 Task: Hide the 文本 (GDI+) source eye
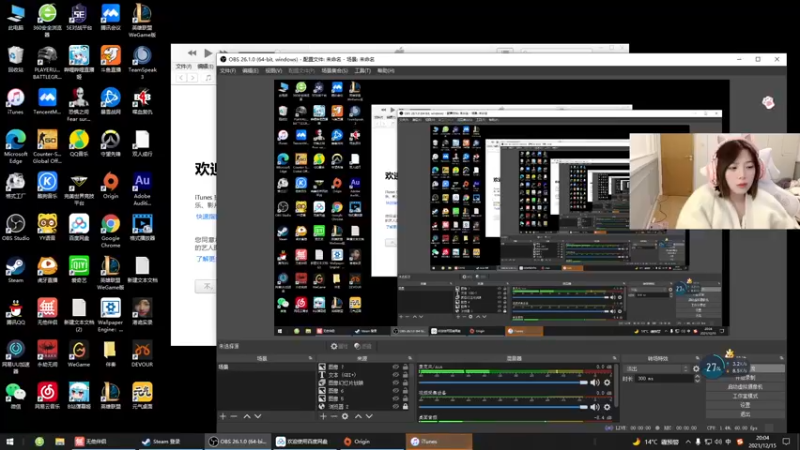coord(395,374)
